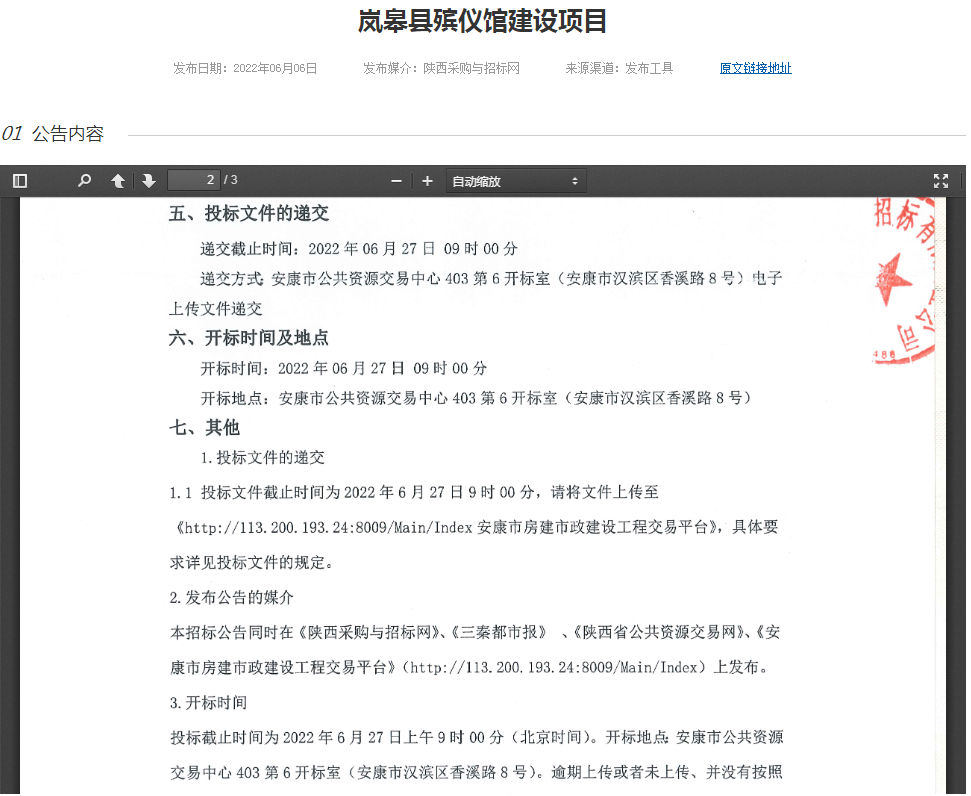The width and height of the screenshot is (971, 796).
Task: Select line 3. 开标时间
Action: [209, 703]
